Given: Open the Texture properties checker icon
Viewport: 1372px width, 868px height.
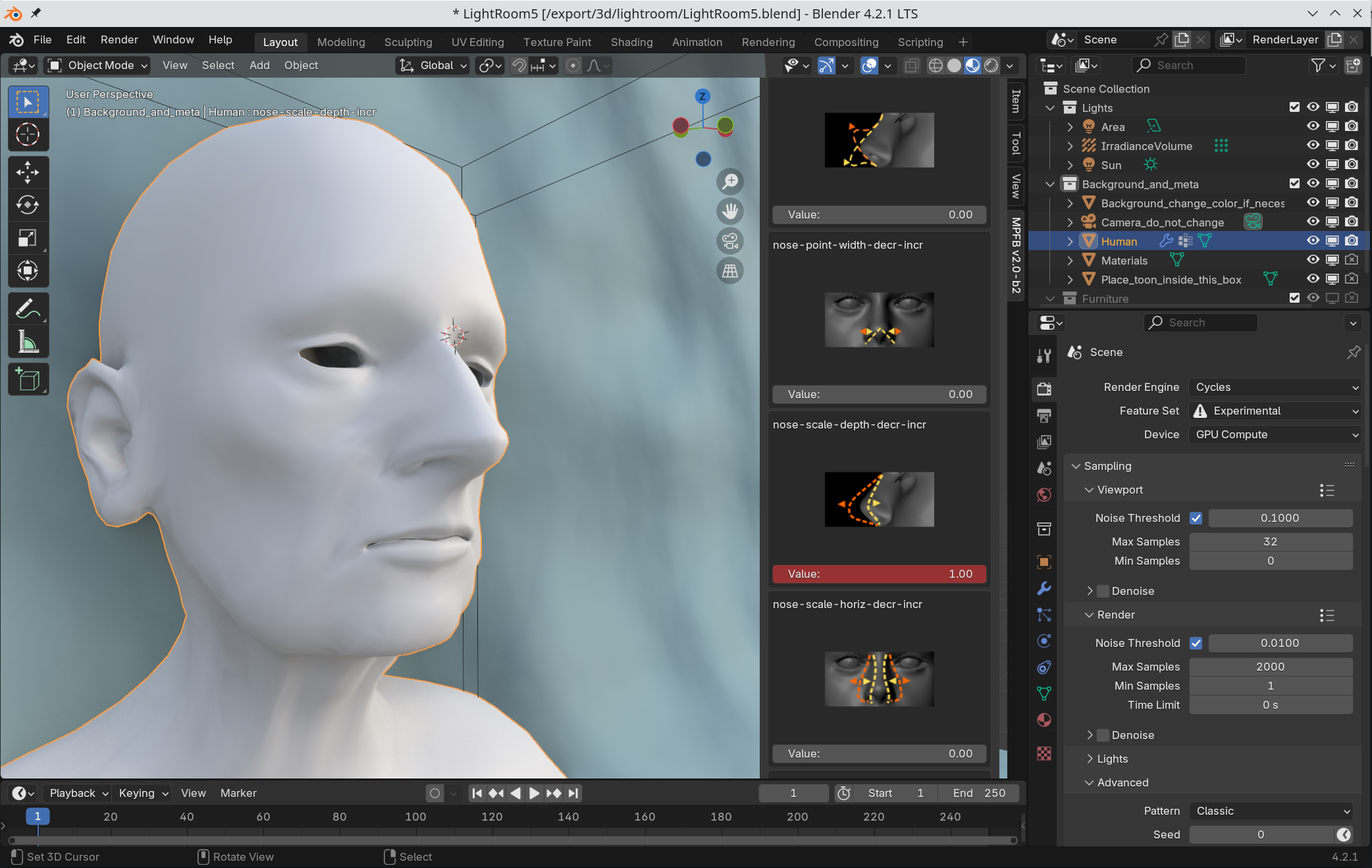Looking at the screenshot, I should [1044, 753].
